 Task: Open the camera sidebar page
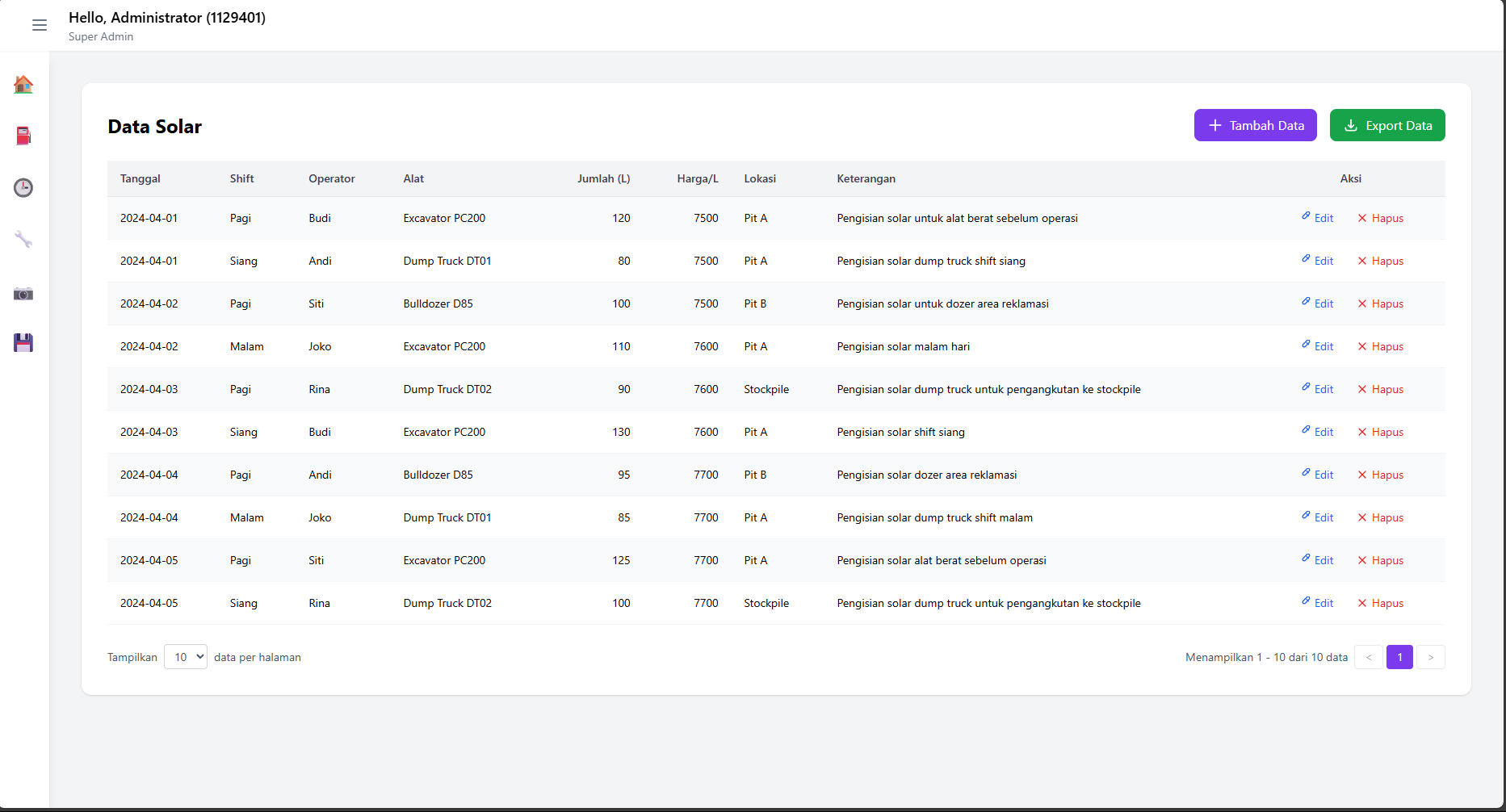tap(23, 294)
